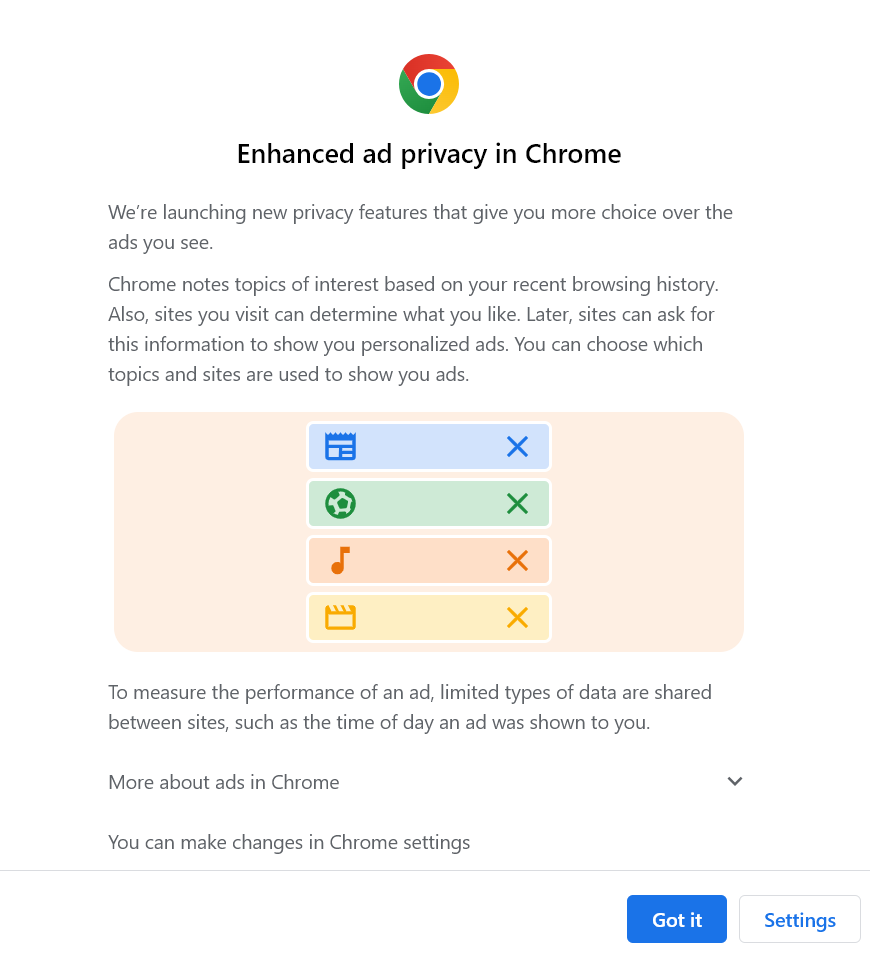Click the blue news topic row
Viewport: 870px width, 957px height.
(x=429, y=447)
